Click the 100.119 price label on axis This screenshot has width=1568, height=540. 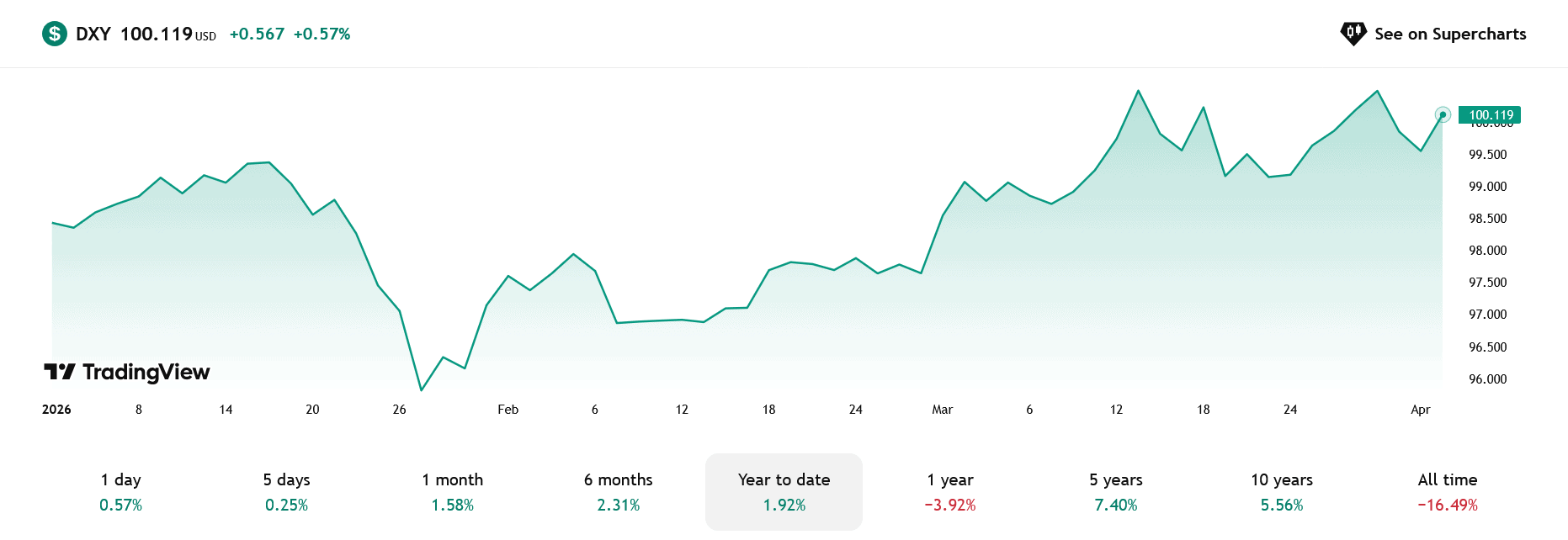click(x=1491, y=114)
